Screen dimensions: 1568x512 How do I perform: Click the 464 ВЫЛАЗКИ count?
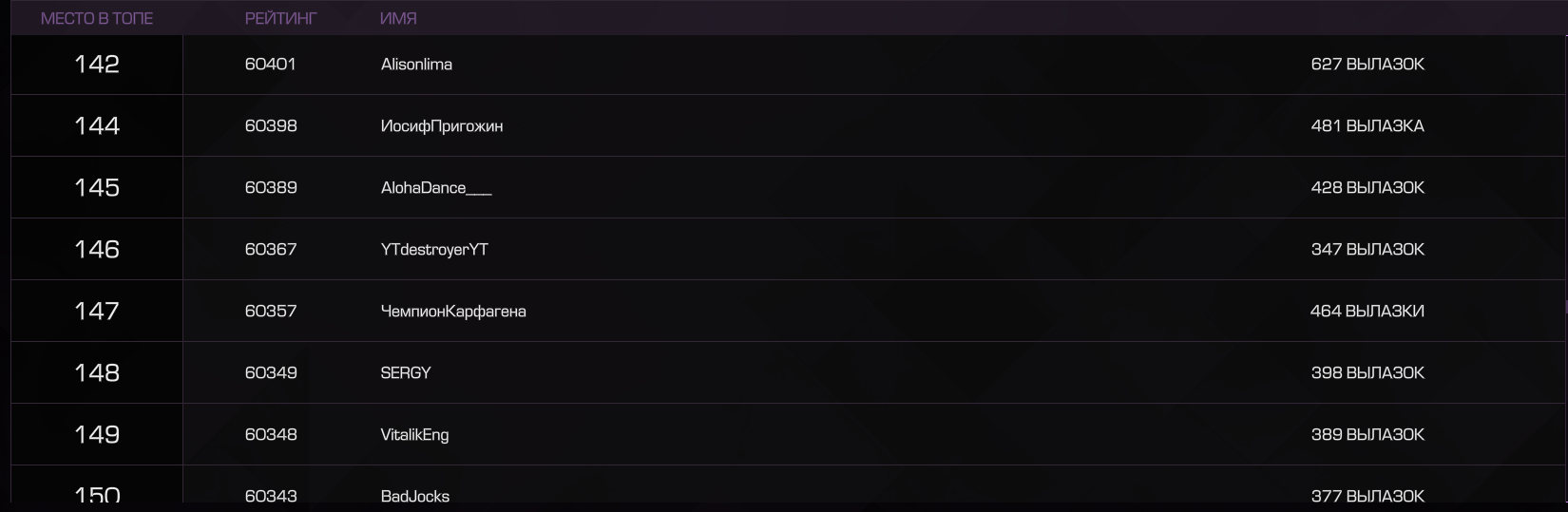point(1367,312)
